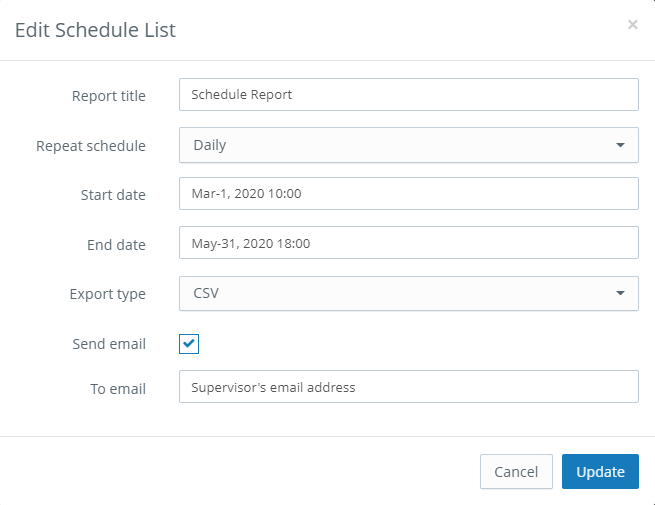This screenshot has height=505, width=655.
Task: Click the caret arrow in Repeat schedule
Action: 620,145
